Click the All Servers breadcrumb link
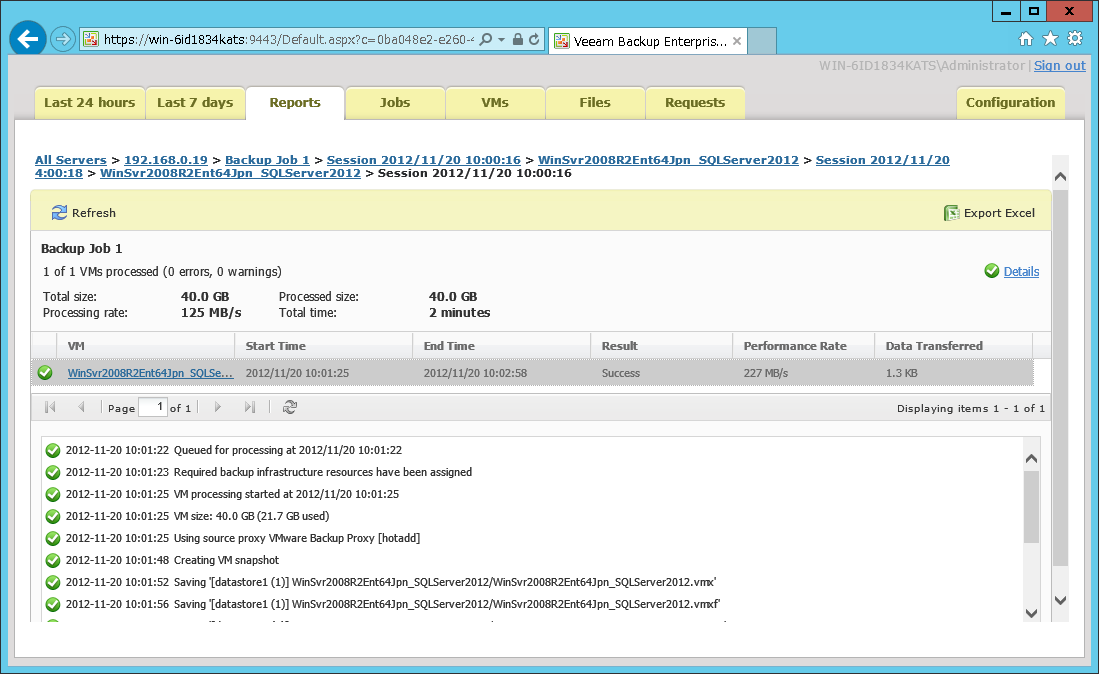The height and width of the screenshot is (674, 1099). coord(71,160)
